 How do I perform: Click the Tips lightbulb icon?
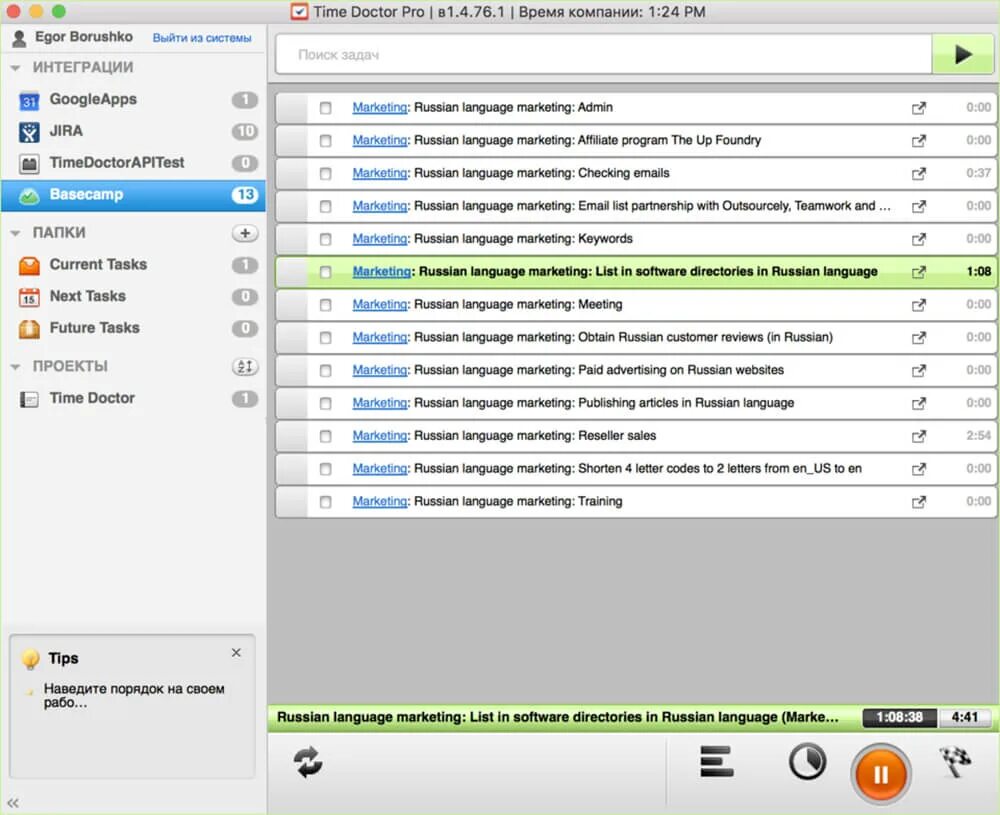point(30,659)
